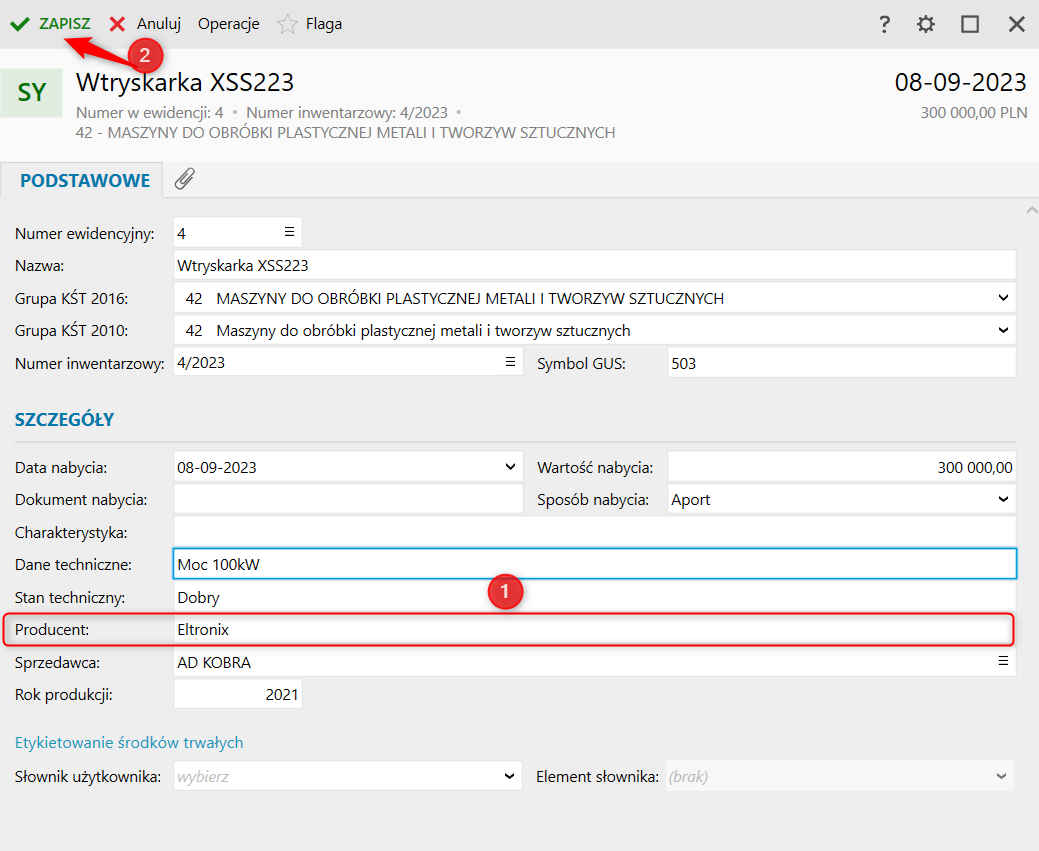
Task: Open settings with the gear icon
Action: point(927,25)
